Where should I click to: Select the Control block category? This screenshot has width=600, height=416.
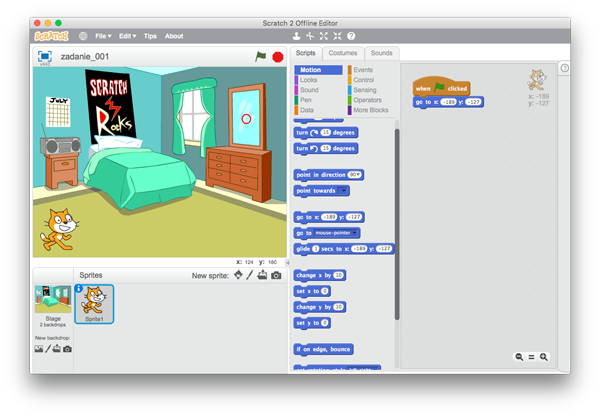[364, 80]
